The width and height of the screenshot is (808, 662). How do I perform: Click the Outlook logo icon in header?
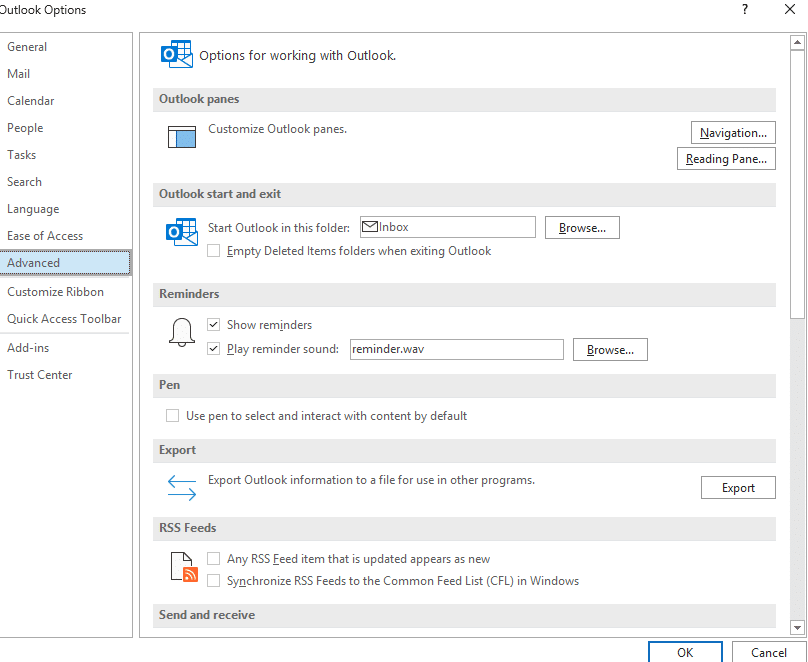click(x=177, y=54)
